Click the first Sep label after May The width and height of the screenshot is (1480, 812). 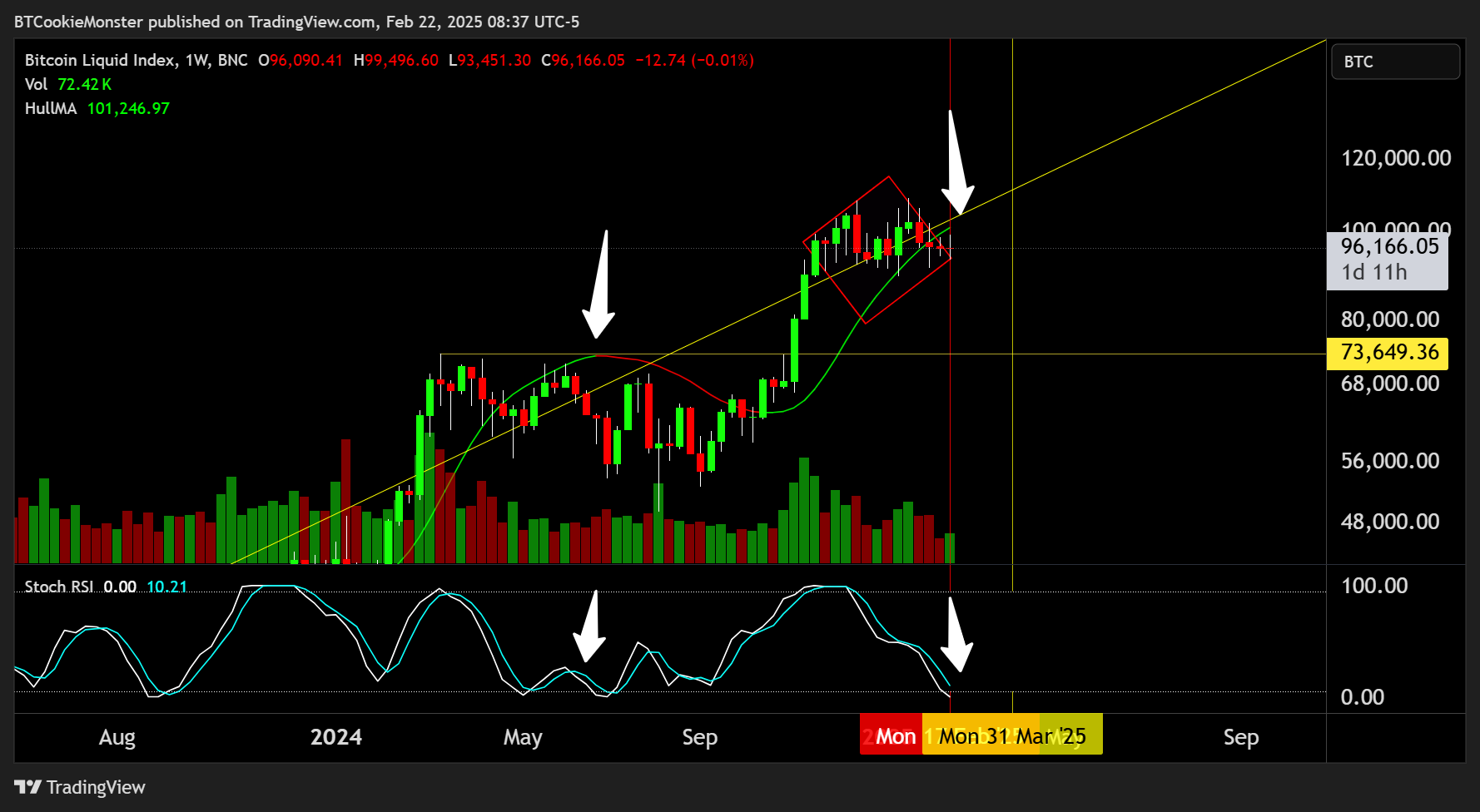click(700, 737)
